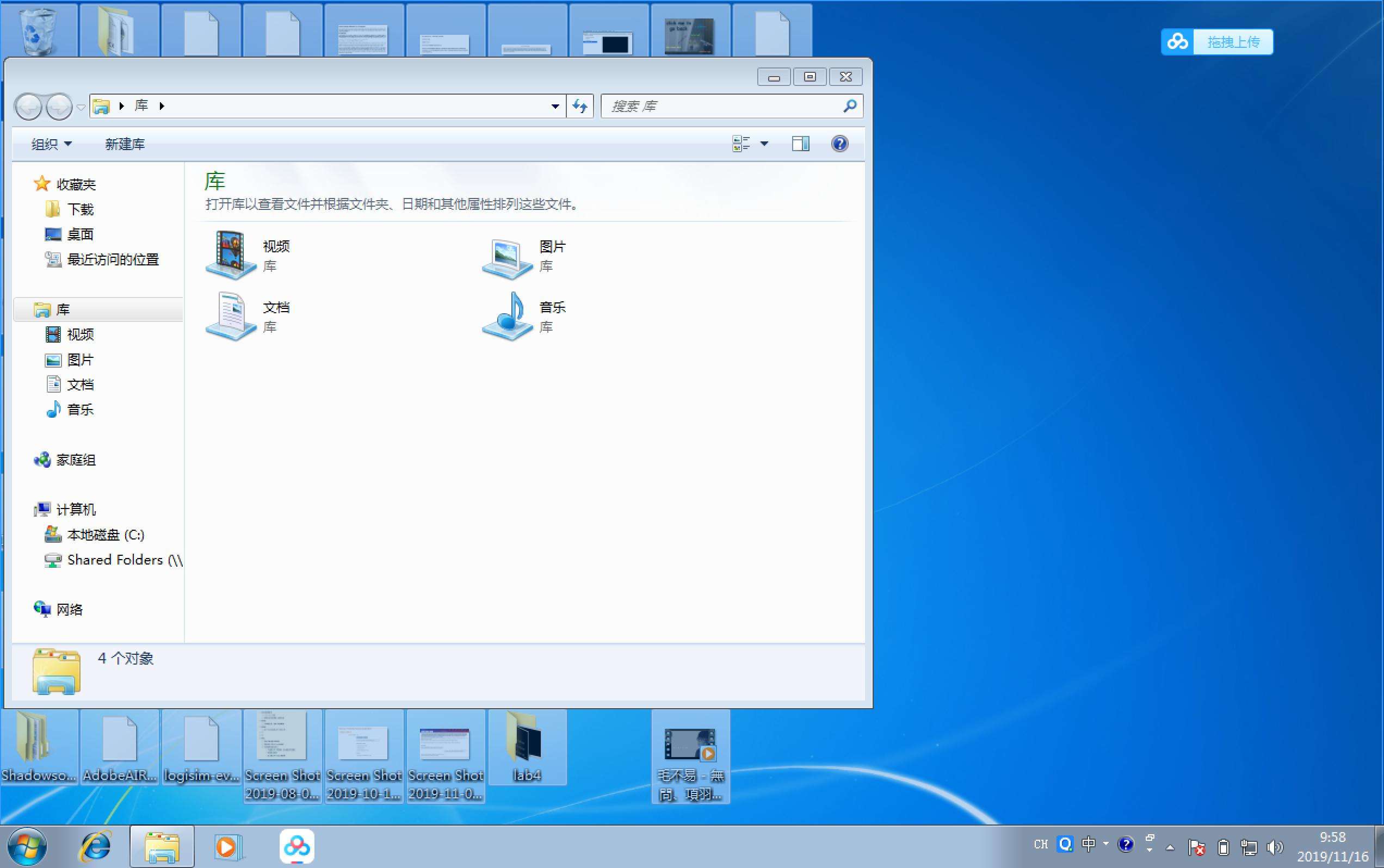Select the logisim-ev... desktop file
This screenshot has width=1384, height=868.
coord(201,747)
